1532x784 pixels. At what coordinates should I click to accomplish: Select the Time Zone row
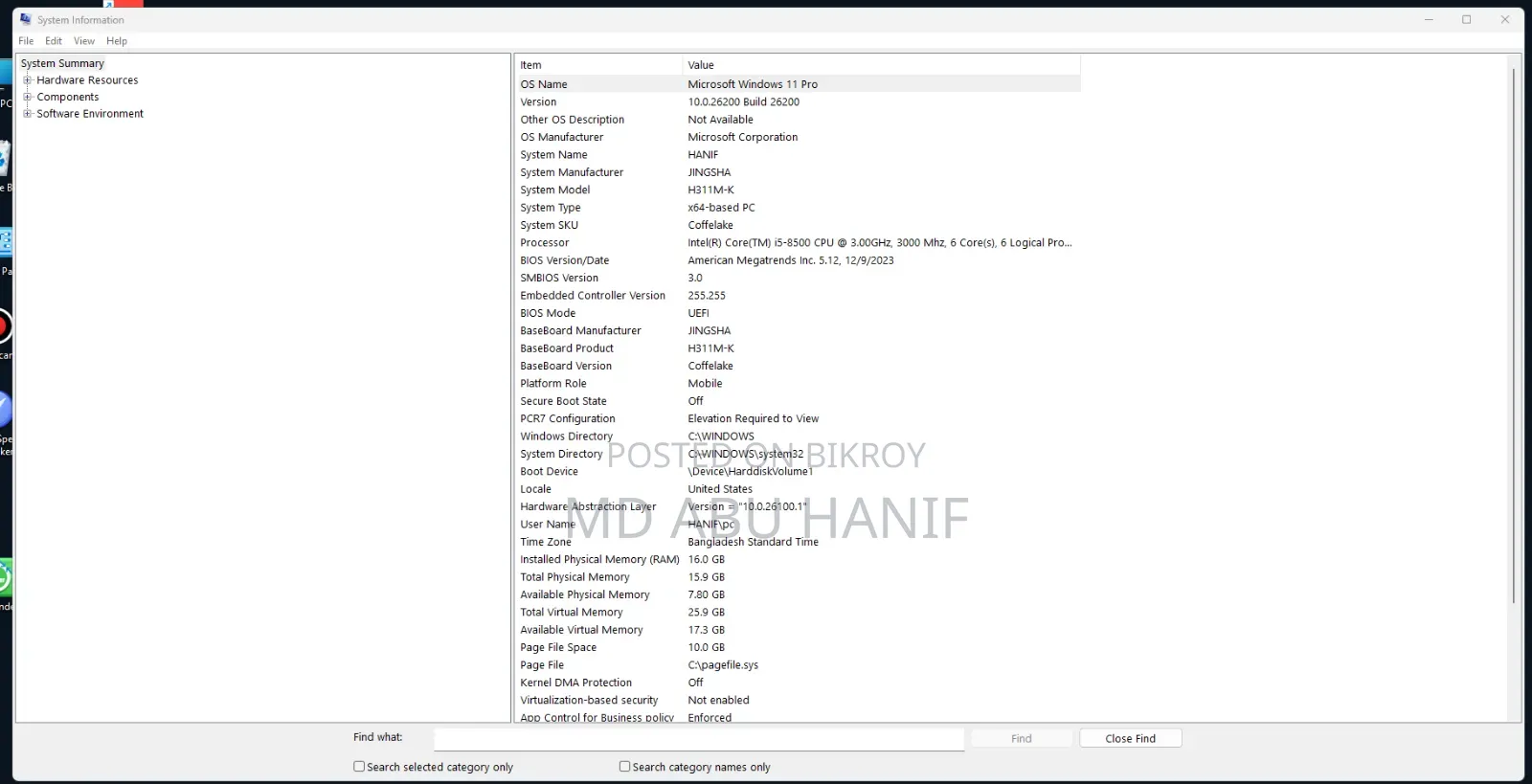click(798, 542)
